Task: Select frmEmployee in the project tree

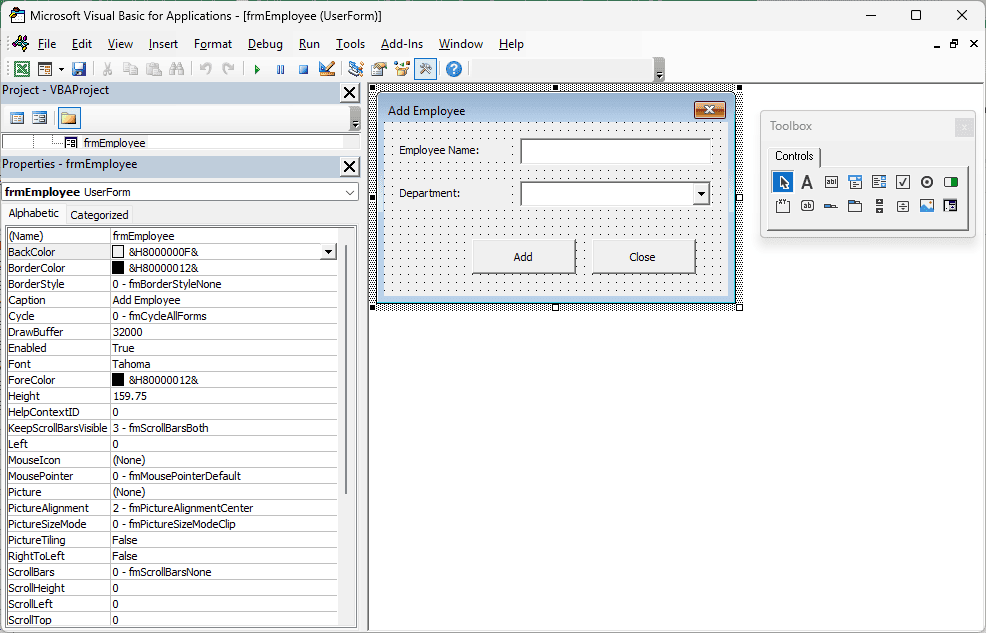Action: pos(114,143)
